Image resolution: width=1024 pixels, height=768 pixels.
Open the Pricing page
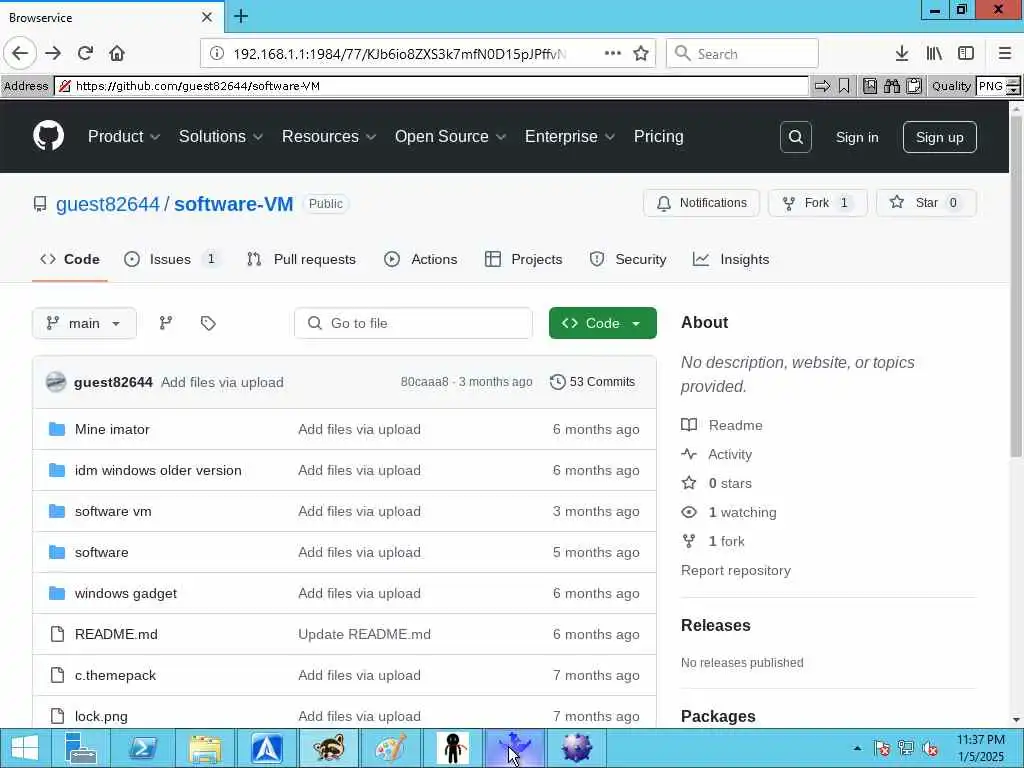(x=658, y=136)
